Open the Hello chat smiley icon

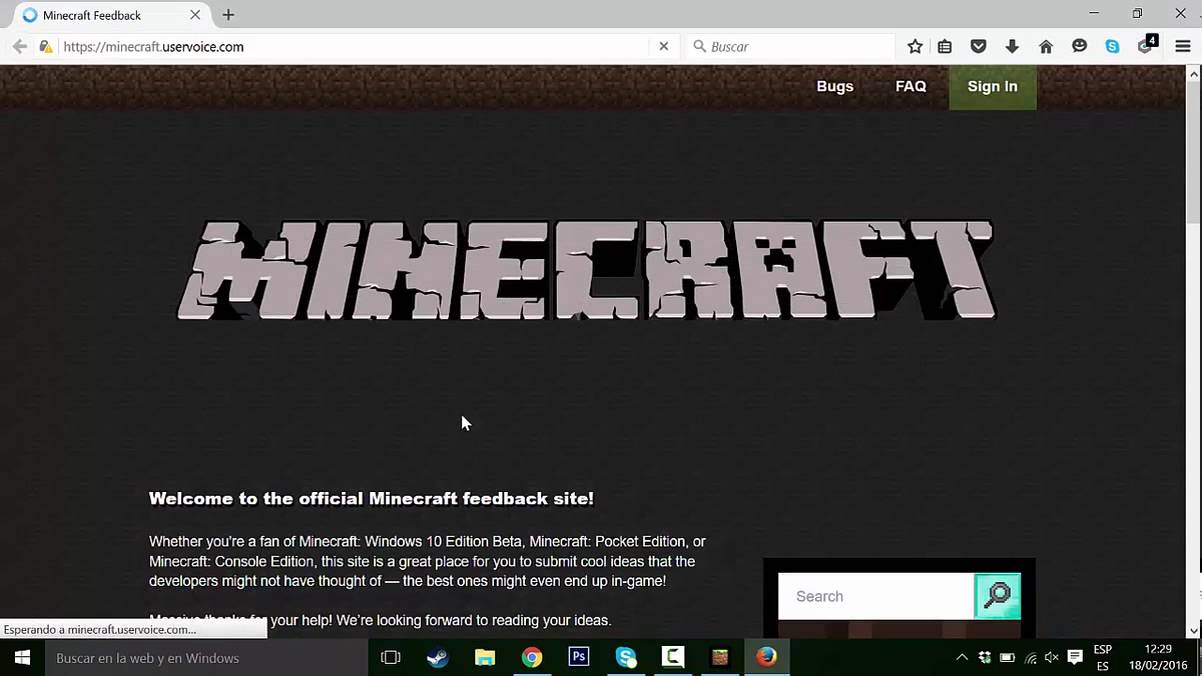1079,46
